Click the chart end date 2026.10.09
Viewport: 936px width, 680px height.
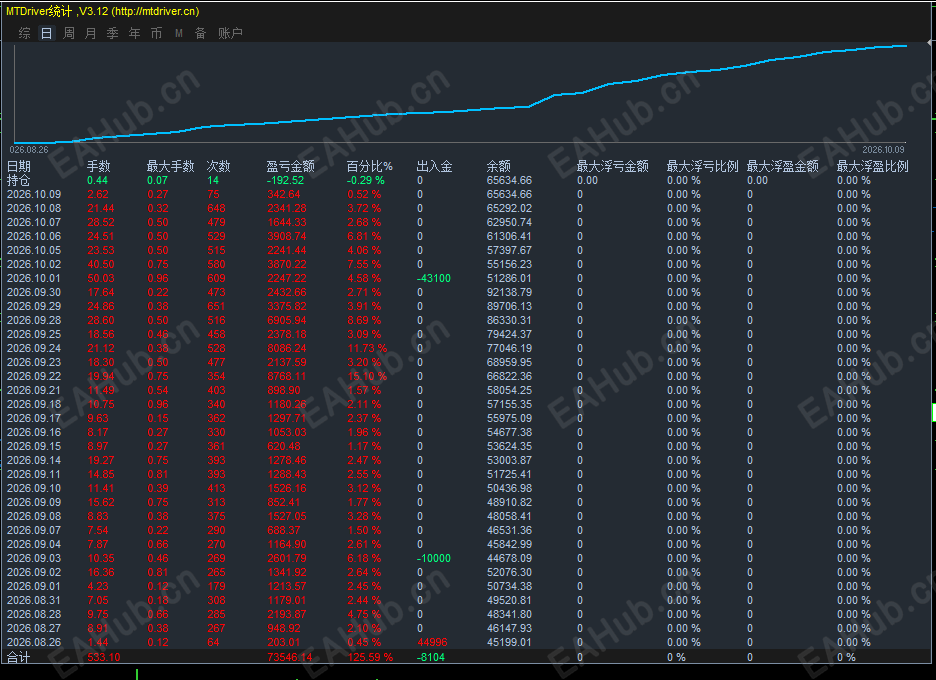coord(883,150)
